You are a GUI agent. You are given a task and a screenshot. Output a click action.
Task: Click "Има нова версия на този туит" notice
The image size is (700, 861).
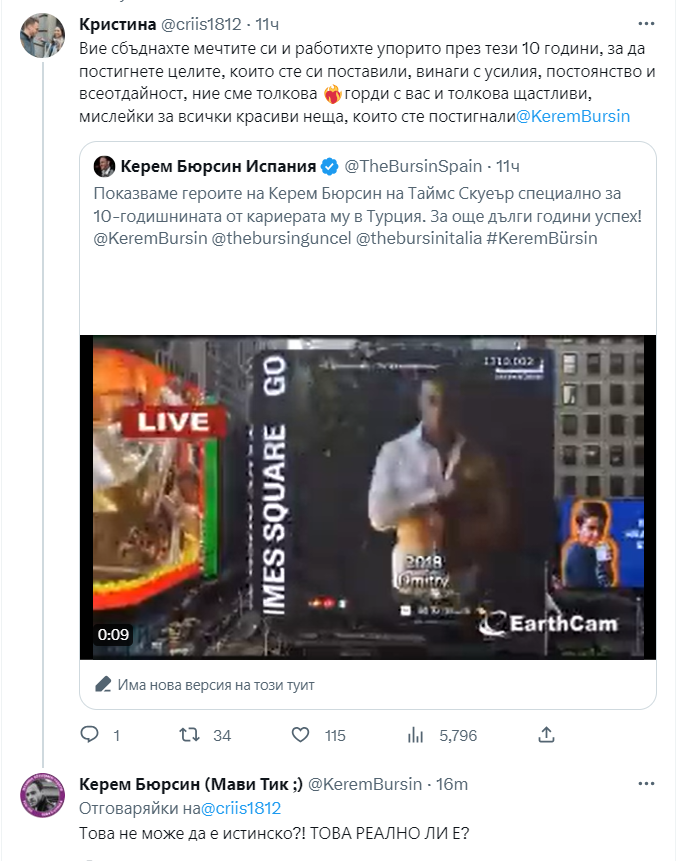pos(216,685)
